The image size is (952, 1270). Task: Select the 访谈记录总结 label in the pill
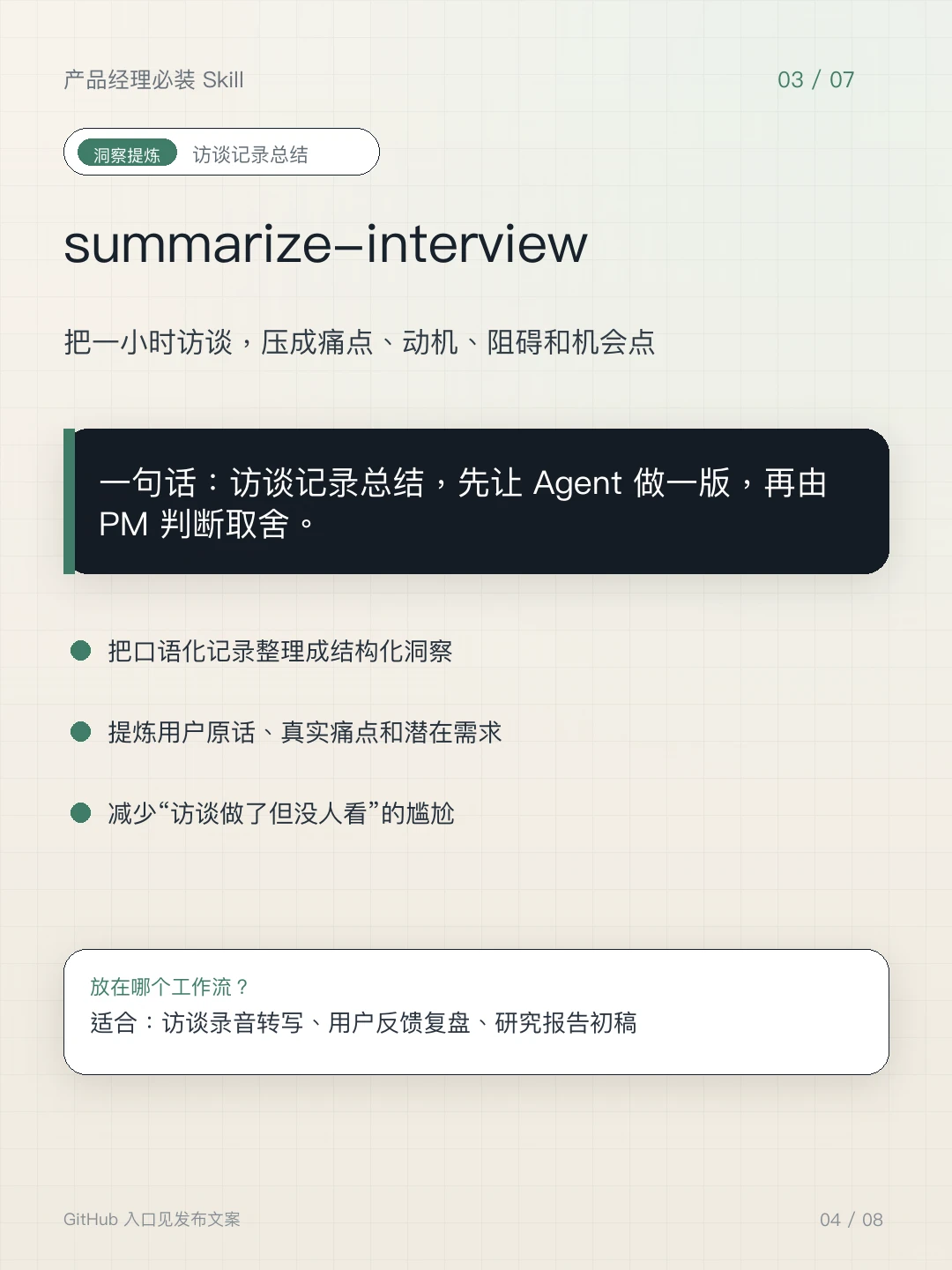coord(250,154)
